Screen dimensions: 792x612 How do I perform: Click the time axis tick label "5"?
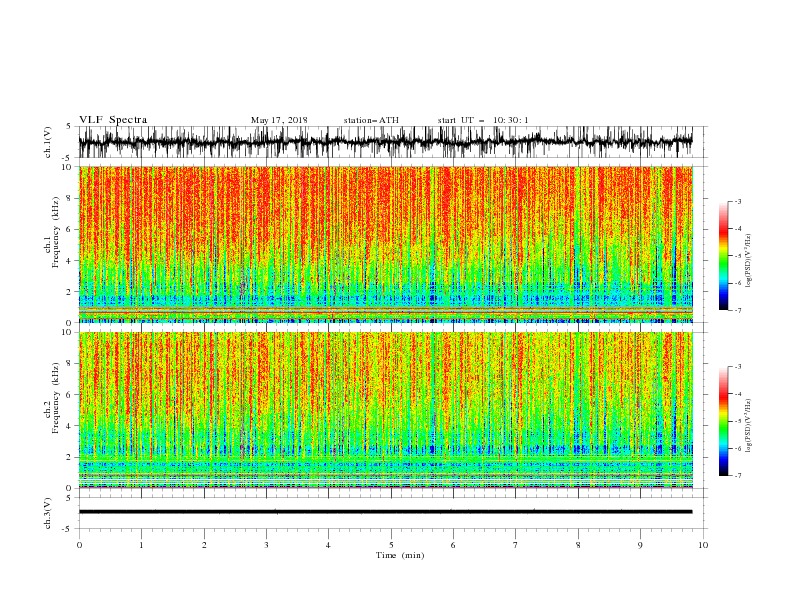[391, 545]
